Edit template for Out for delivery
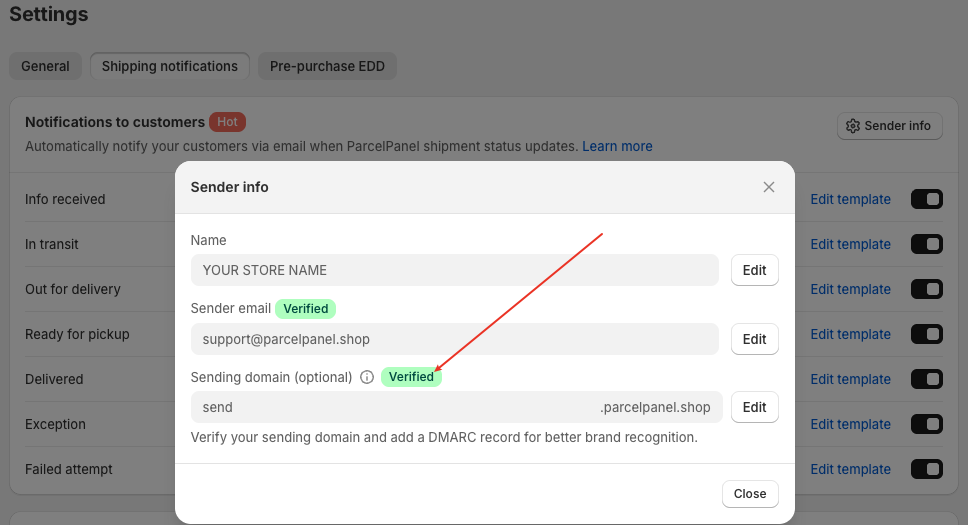 (x=851, y=289)
